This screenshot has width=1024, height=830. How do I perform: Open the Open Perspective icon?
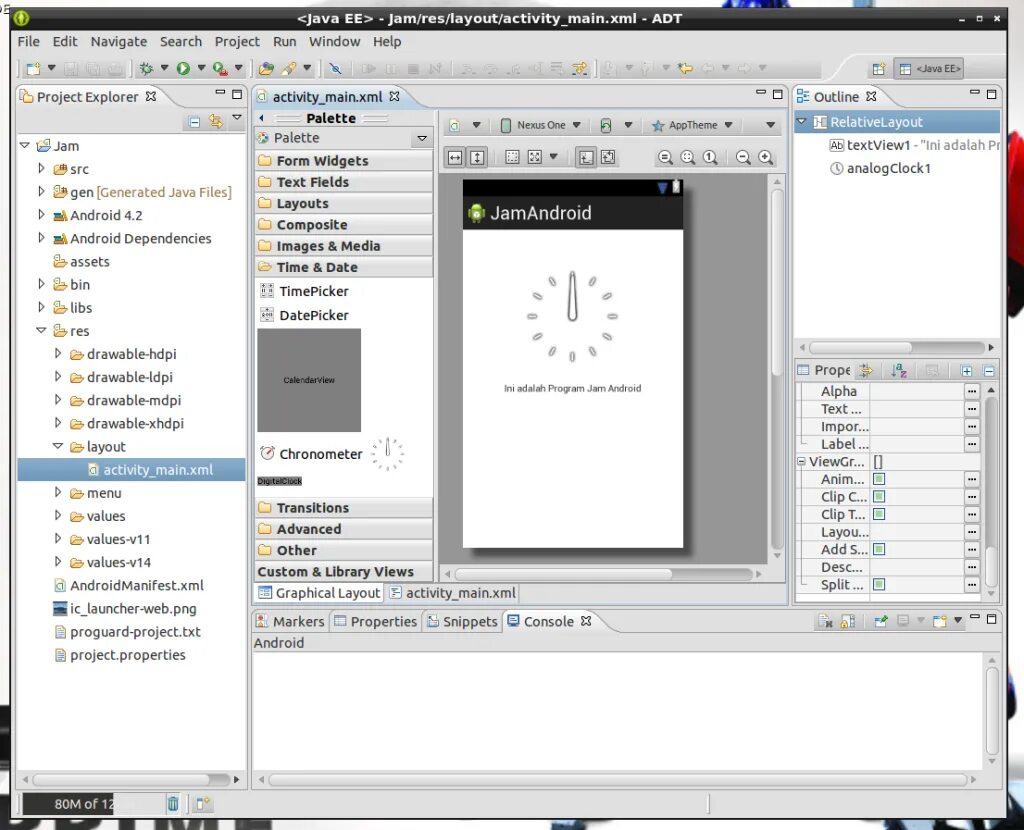coord(878,69)
